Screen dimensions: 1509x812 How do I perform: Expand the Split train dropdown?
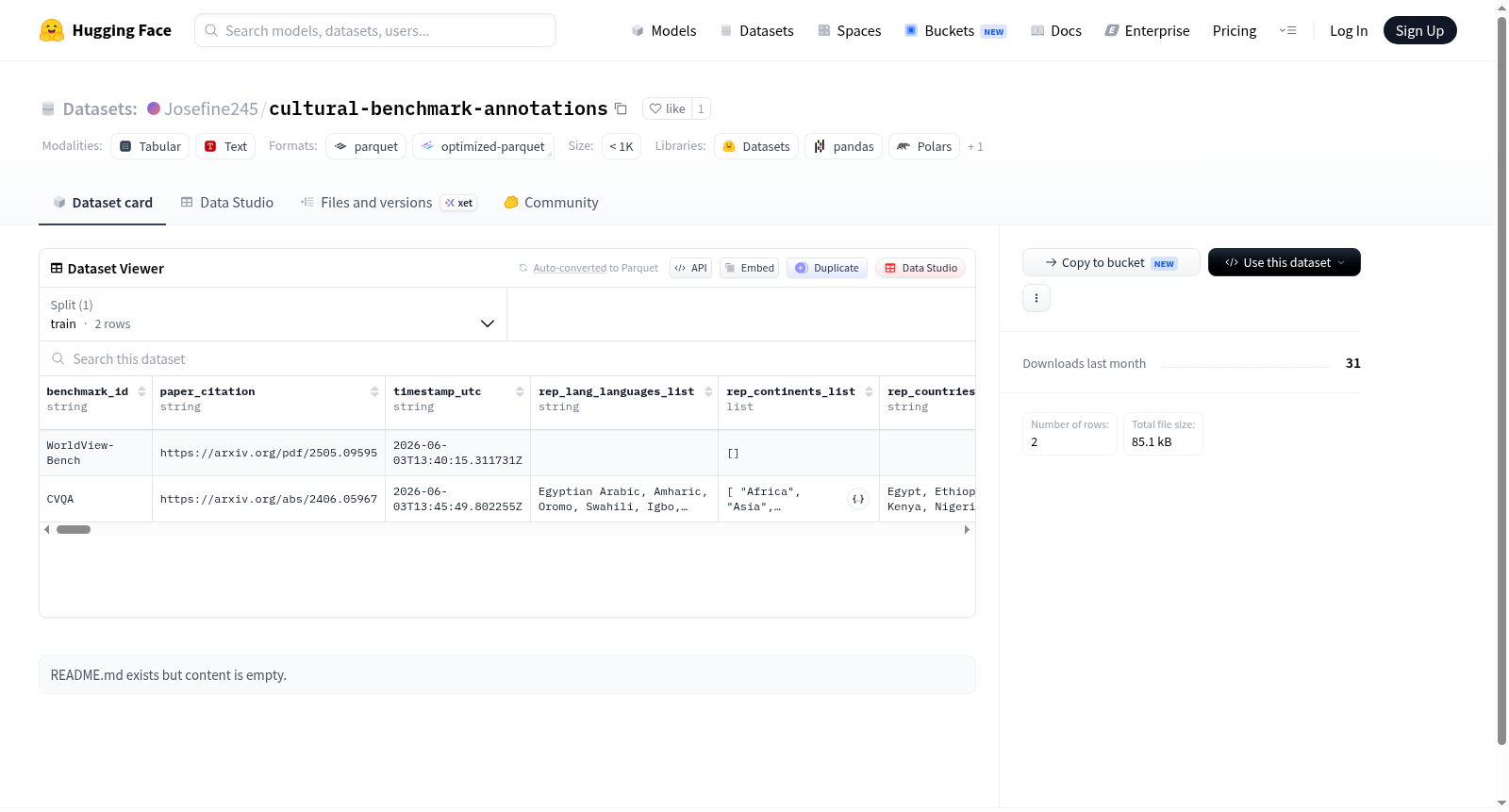pyautogui.click(x=273, y=314)
